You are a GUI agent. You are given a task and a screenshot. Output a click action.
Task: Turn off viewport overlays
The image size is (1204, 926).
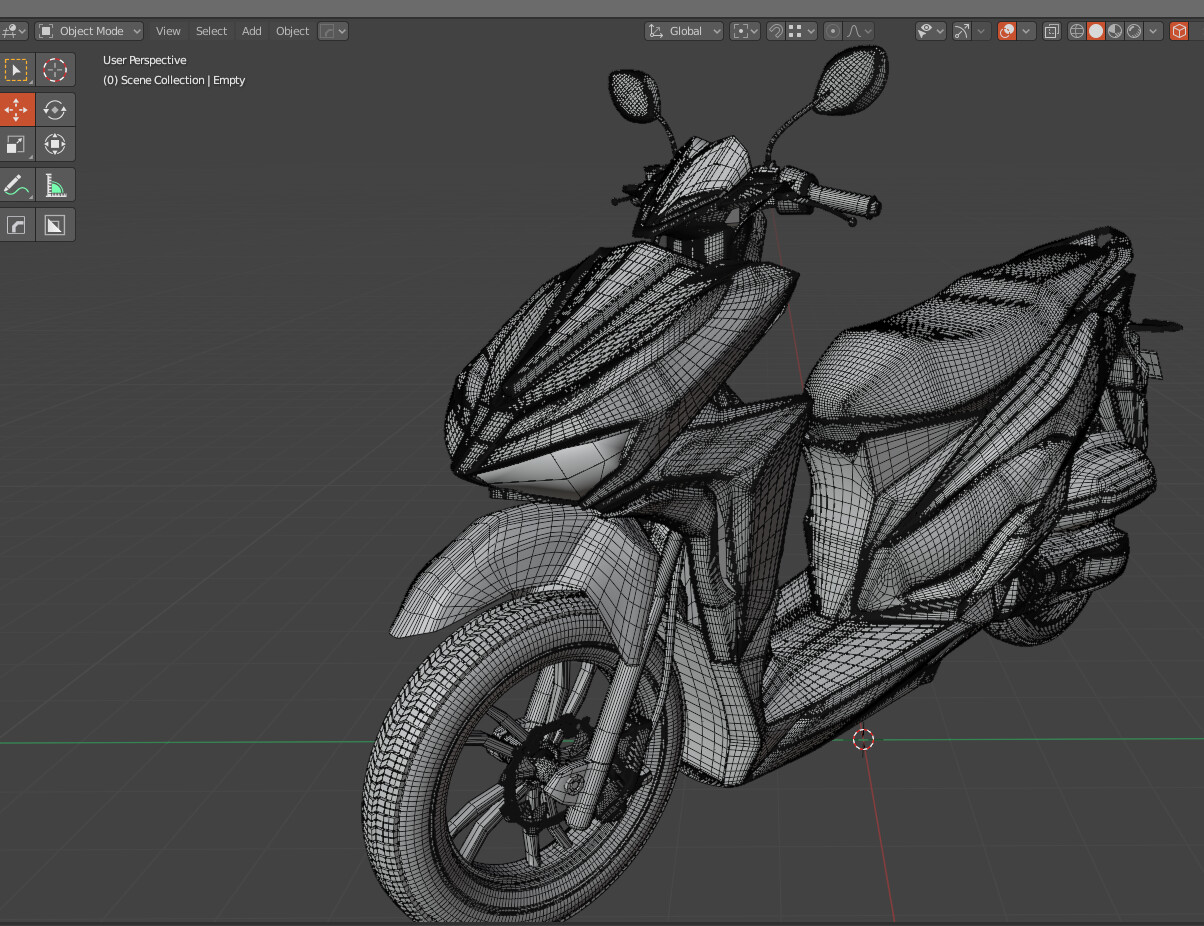(1007, 31)
